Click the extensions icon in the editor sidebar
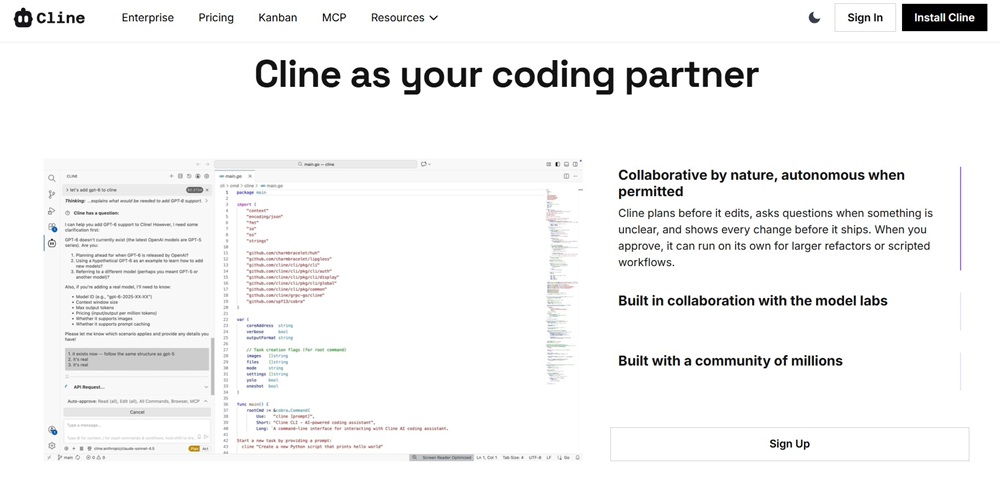Screen dimensions: 1000x477 click(52, 227)
